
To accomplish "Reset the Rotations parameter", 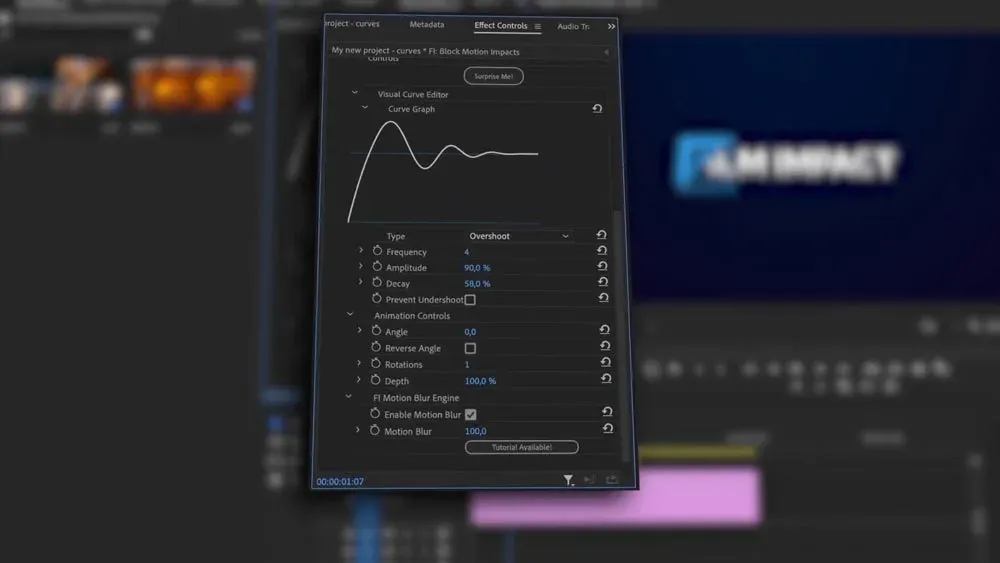I will [605, 362].
